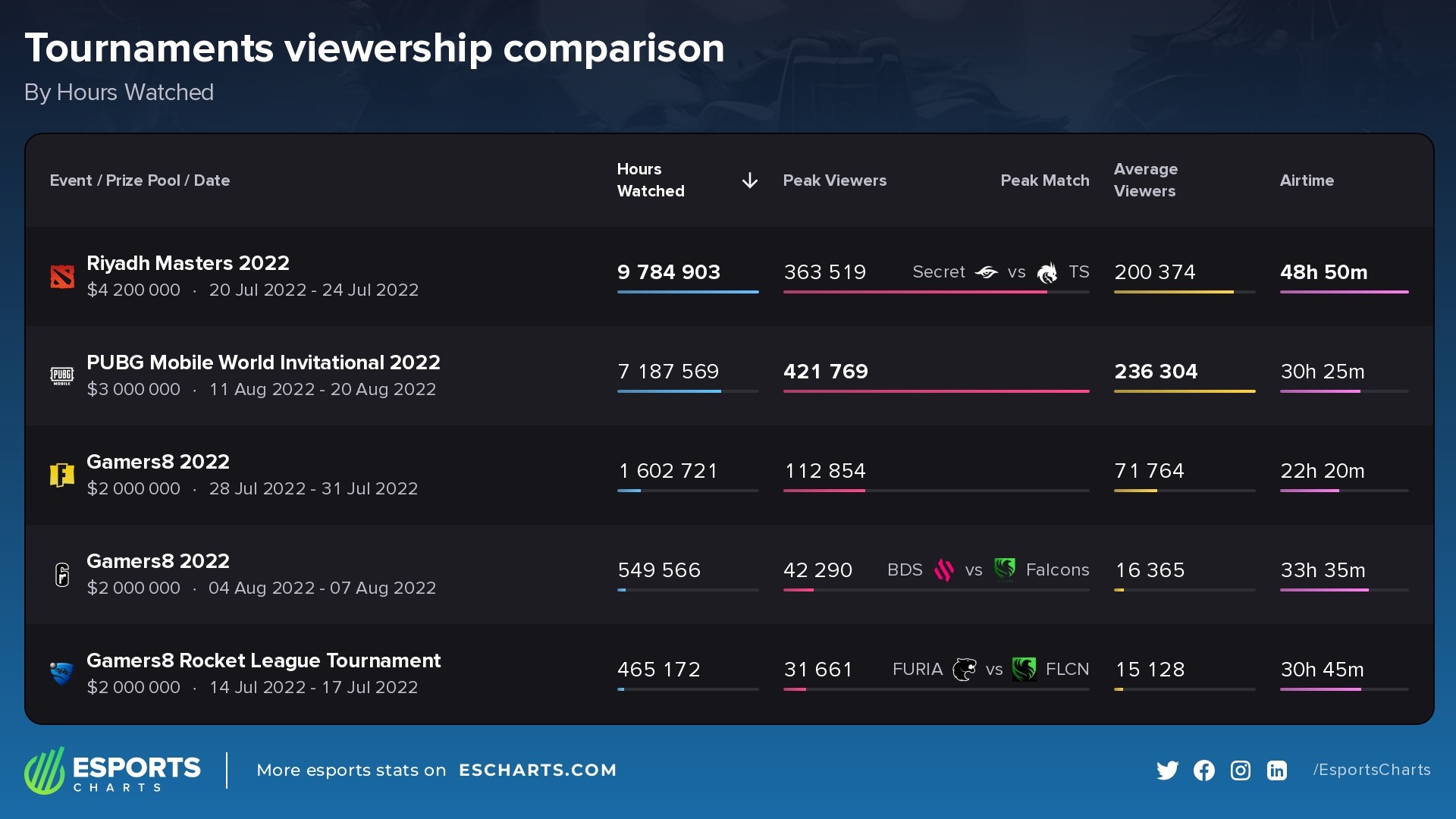This screenshot has height=819, width=1456.
Task: Click the Dota 2 game icon beside Riyadh Masters
Action: 62,277
